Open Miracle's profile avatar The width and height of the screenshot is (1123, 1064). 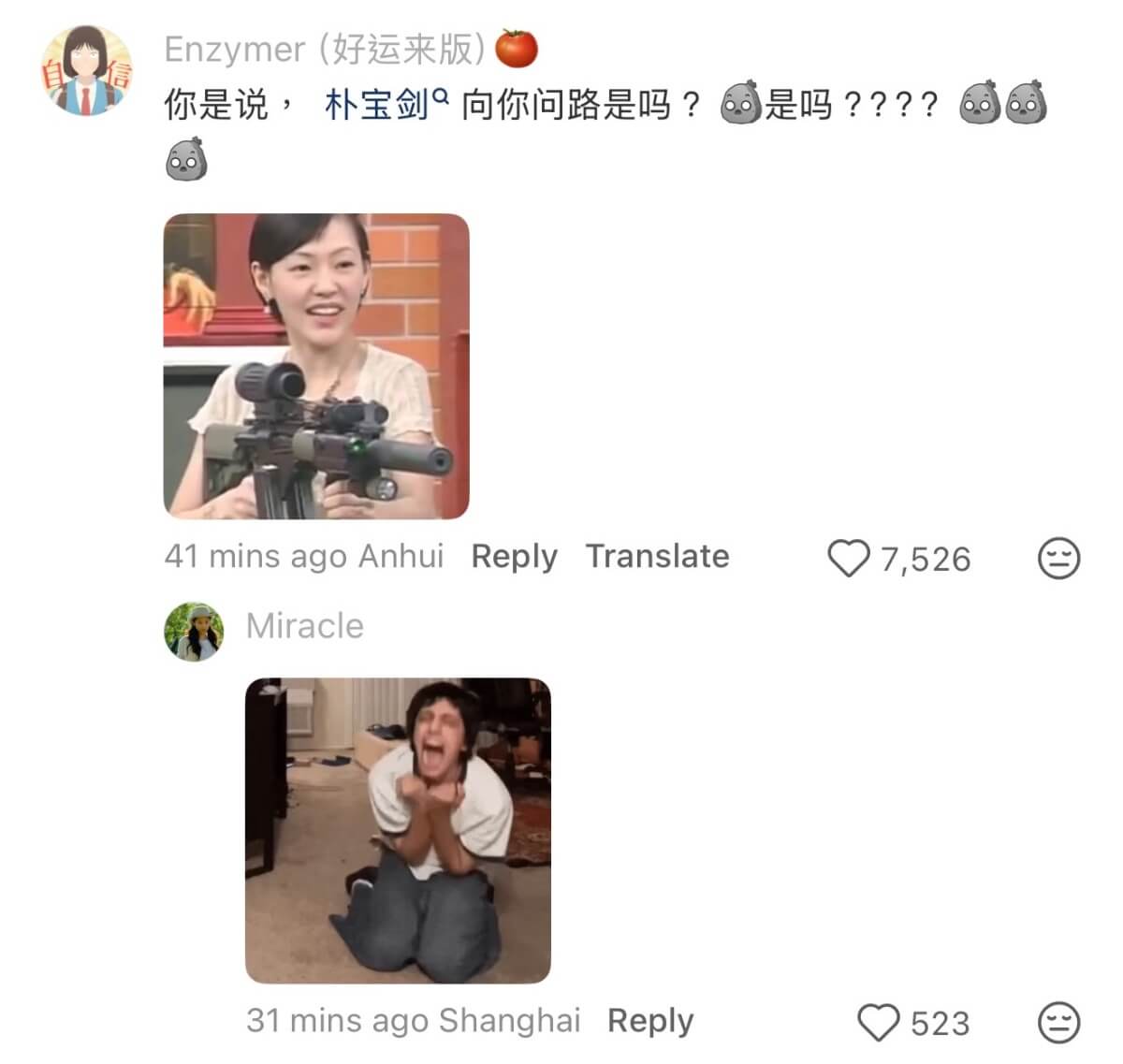click(x=194, y=632)
